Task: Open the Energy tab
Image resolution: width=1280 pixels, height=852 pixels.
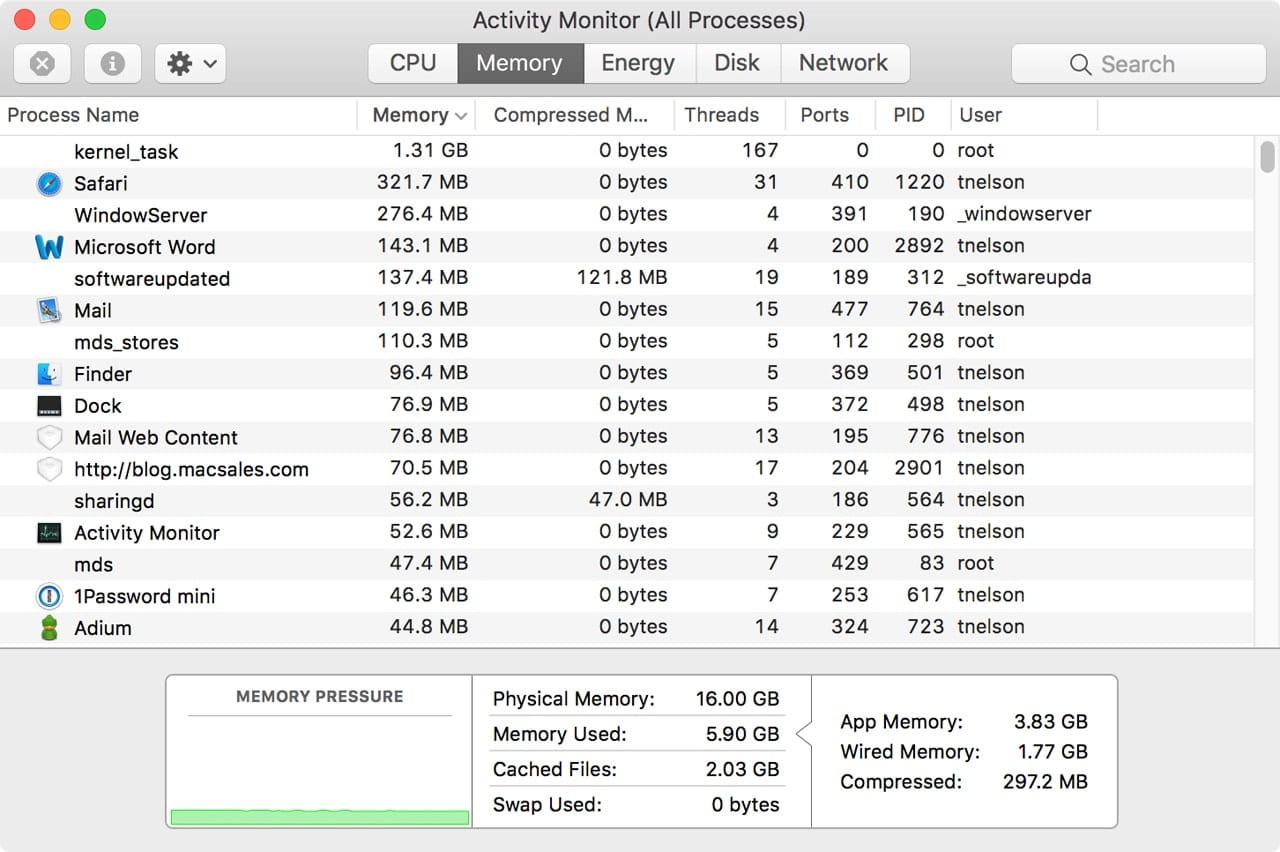Action: click(x=637, y=63)
